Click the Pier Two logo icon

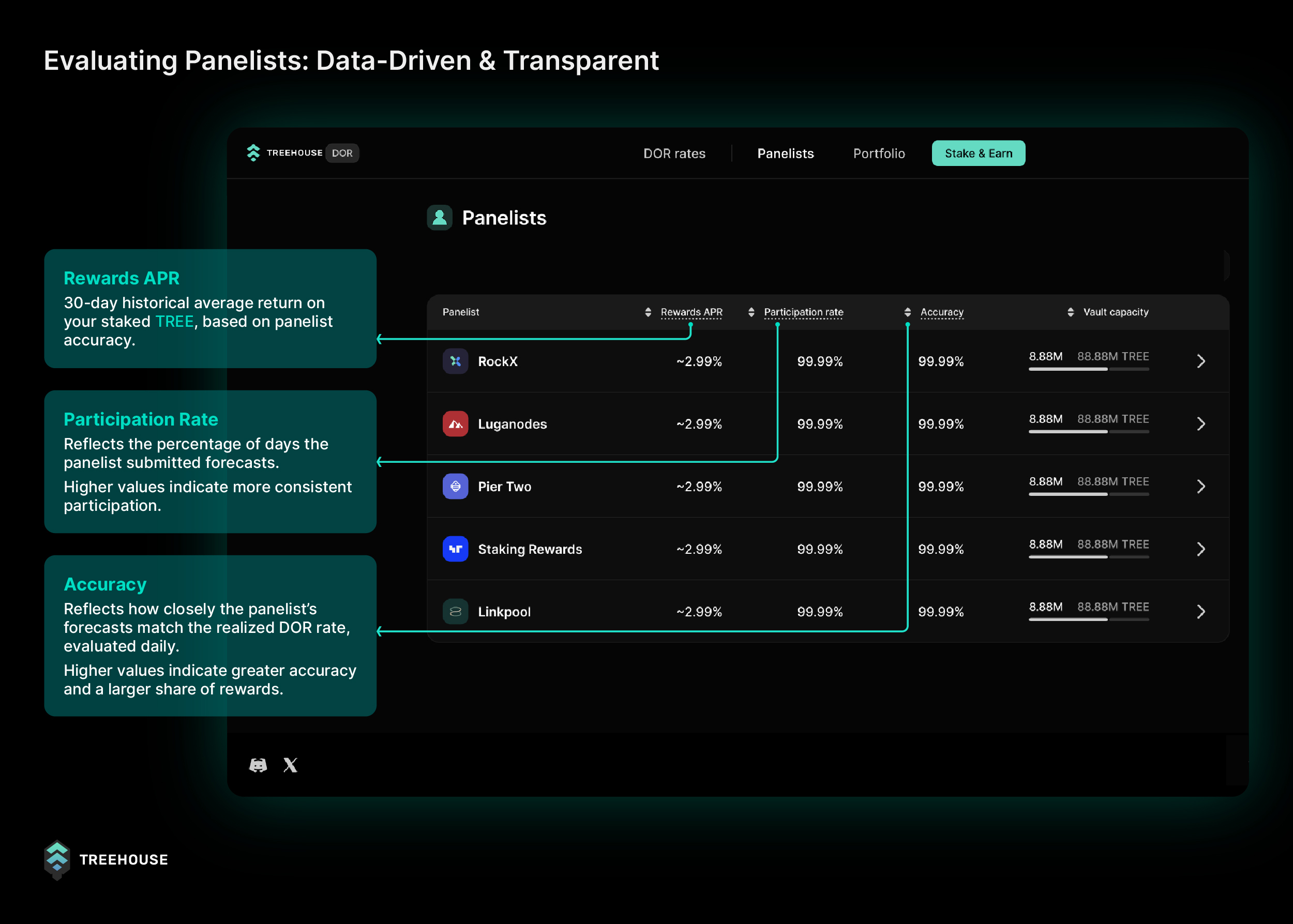tap(455, 487)
